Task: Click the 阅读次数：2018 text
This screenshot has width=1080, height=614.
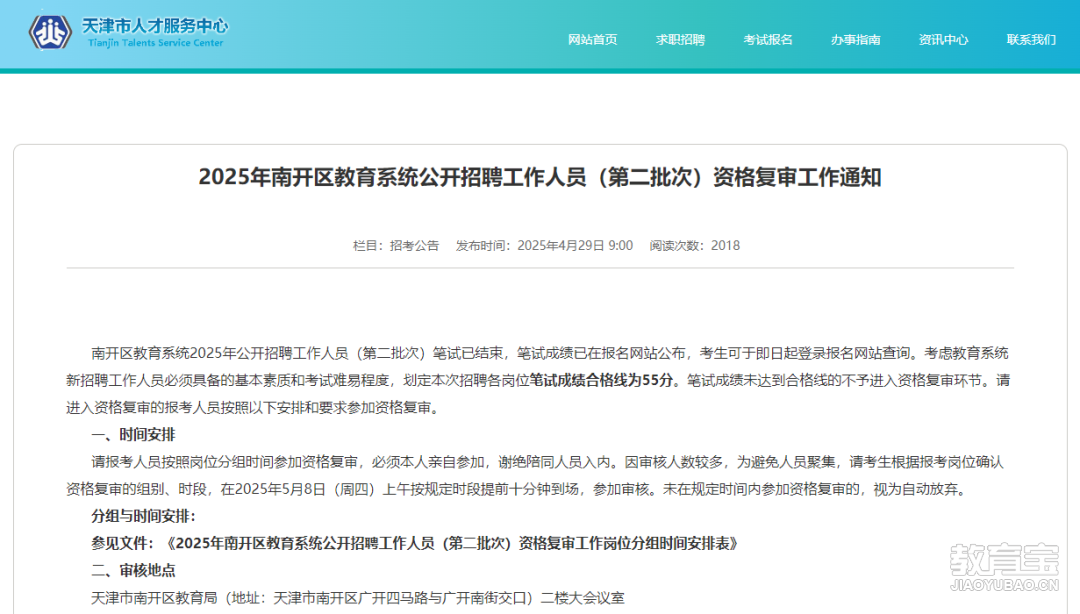Action: coord(694,246)
